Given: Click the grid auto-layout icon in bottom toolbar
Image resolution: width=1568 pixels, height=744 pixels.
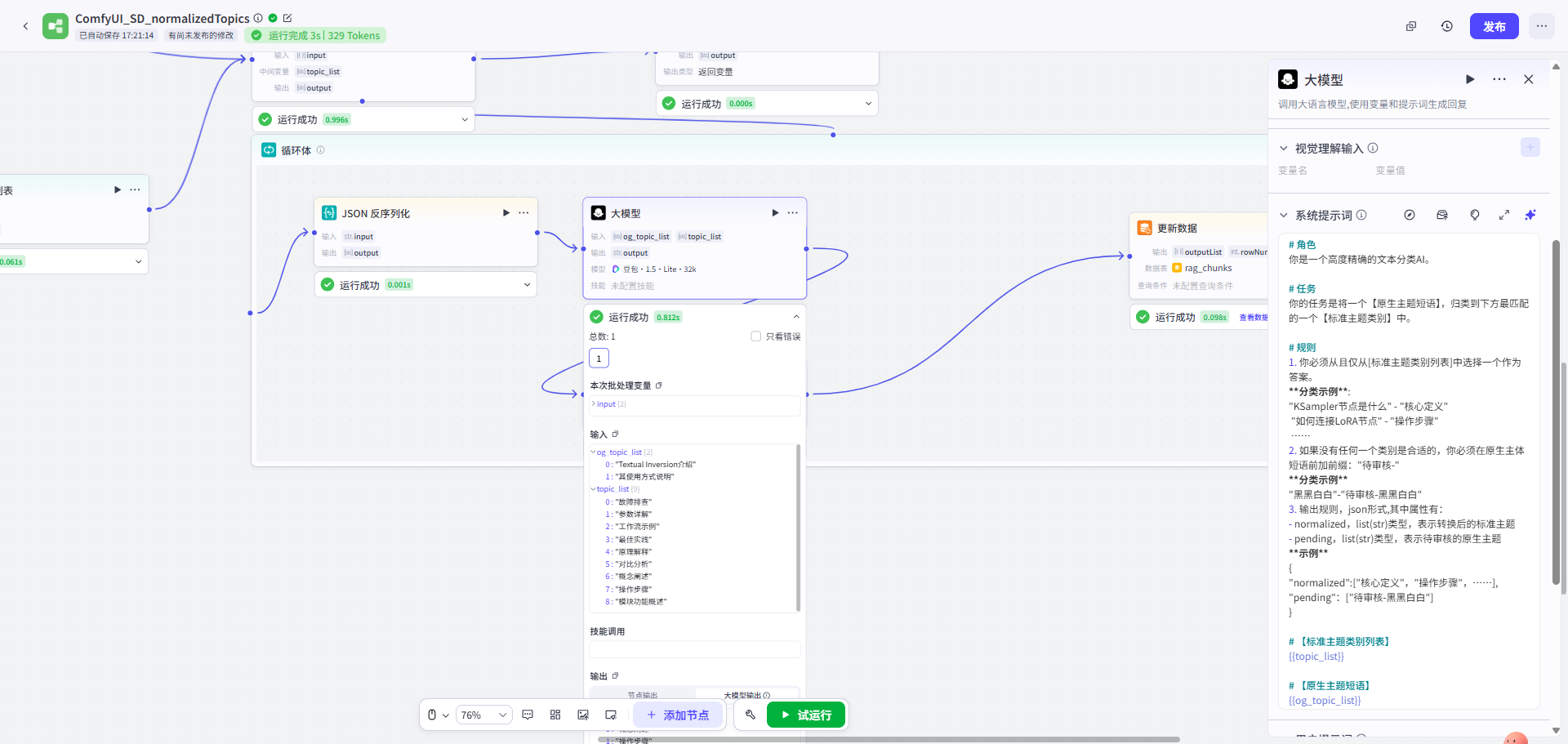Looking at the screenshot, I should pyautogui.click(x=555, y=715).
